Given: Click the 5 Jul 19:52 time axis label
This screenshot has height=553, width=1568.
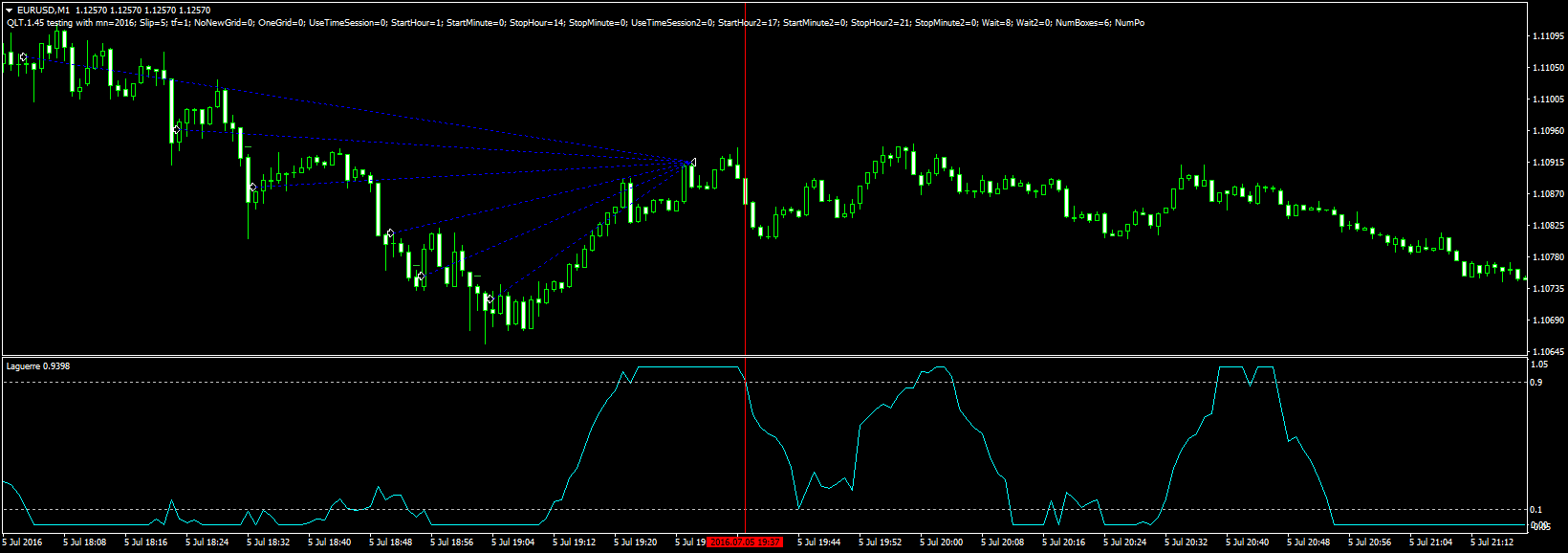Looking at the screenshot, I should tap(880, 542).
